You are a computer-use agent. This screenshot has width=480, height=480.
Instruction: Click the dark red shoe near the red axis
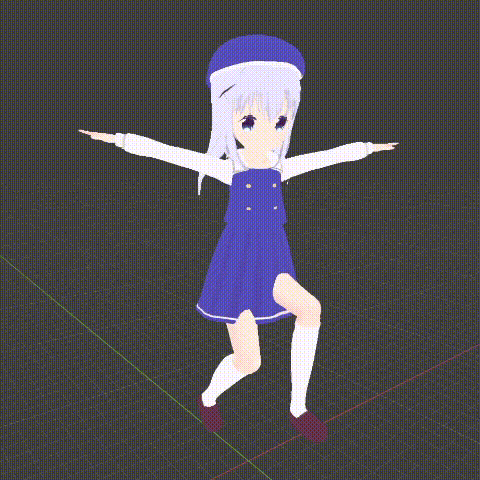308,426
